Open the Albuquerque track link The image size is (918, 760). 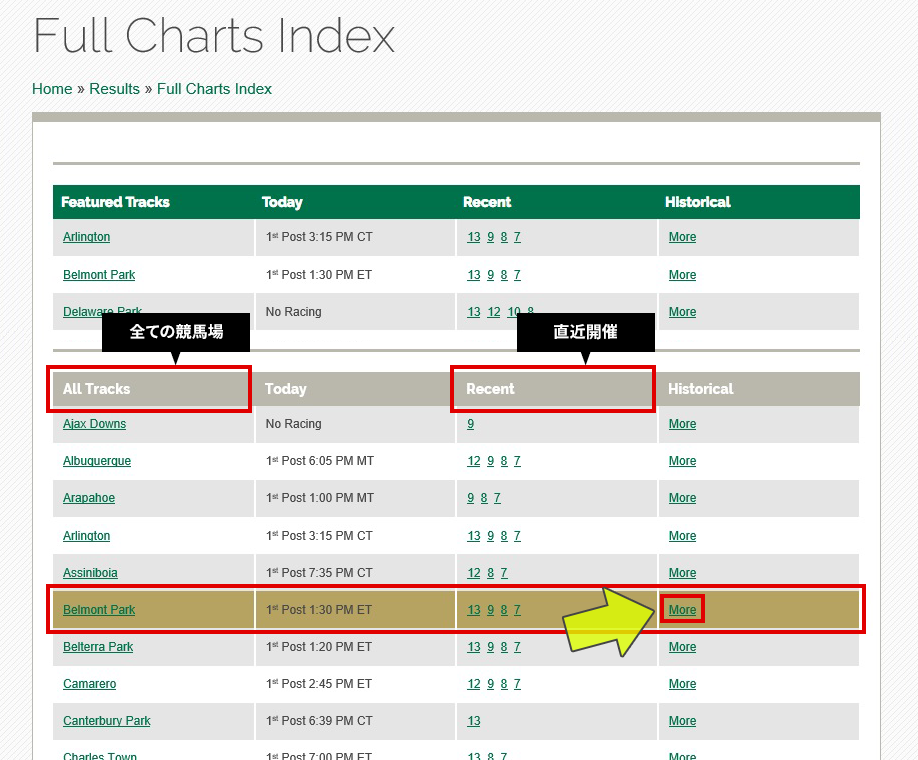click(97, 461)
